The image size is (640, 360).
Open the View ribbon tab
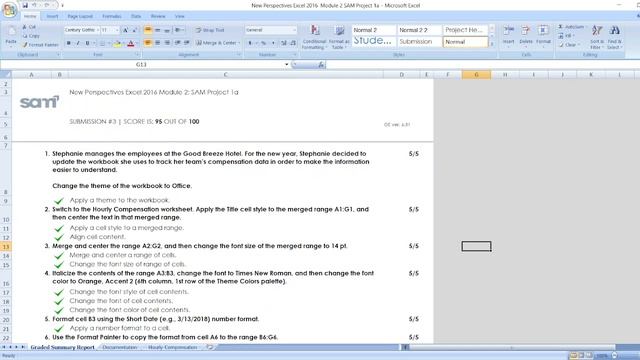pos(180,16)
